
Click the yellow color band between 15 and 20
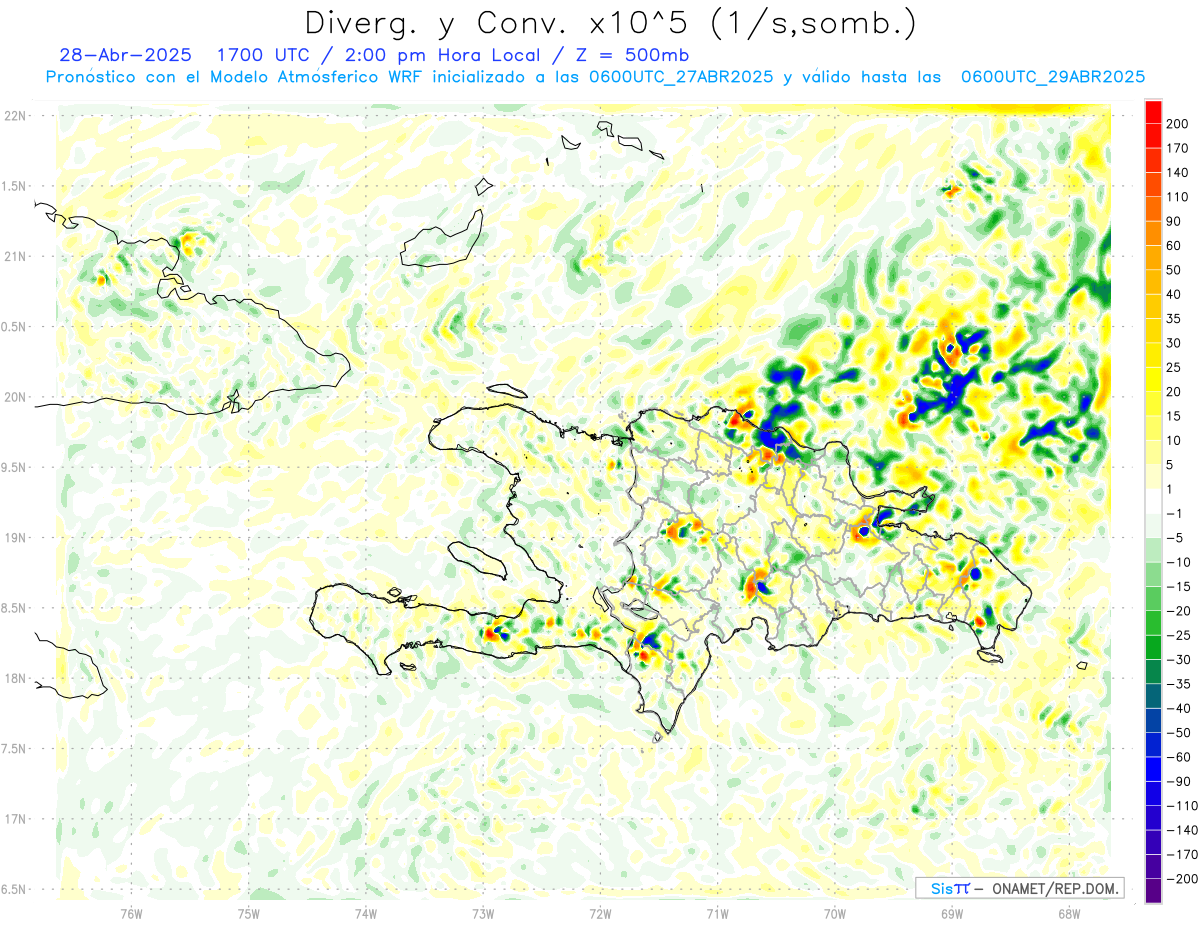[x=1153, y=404]
